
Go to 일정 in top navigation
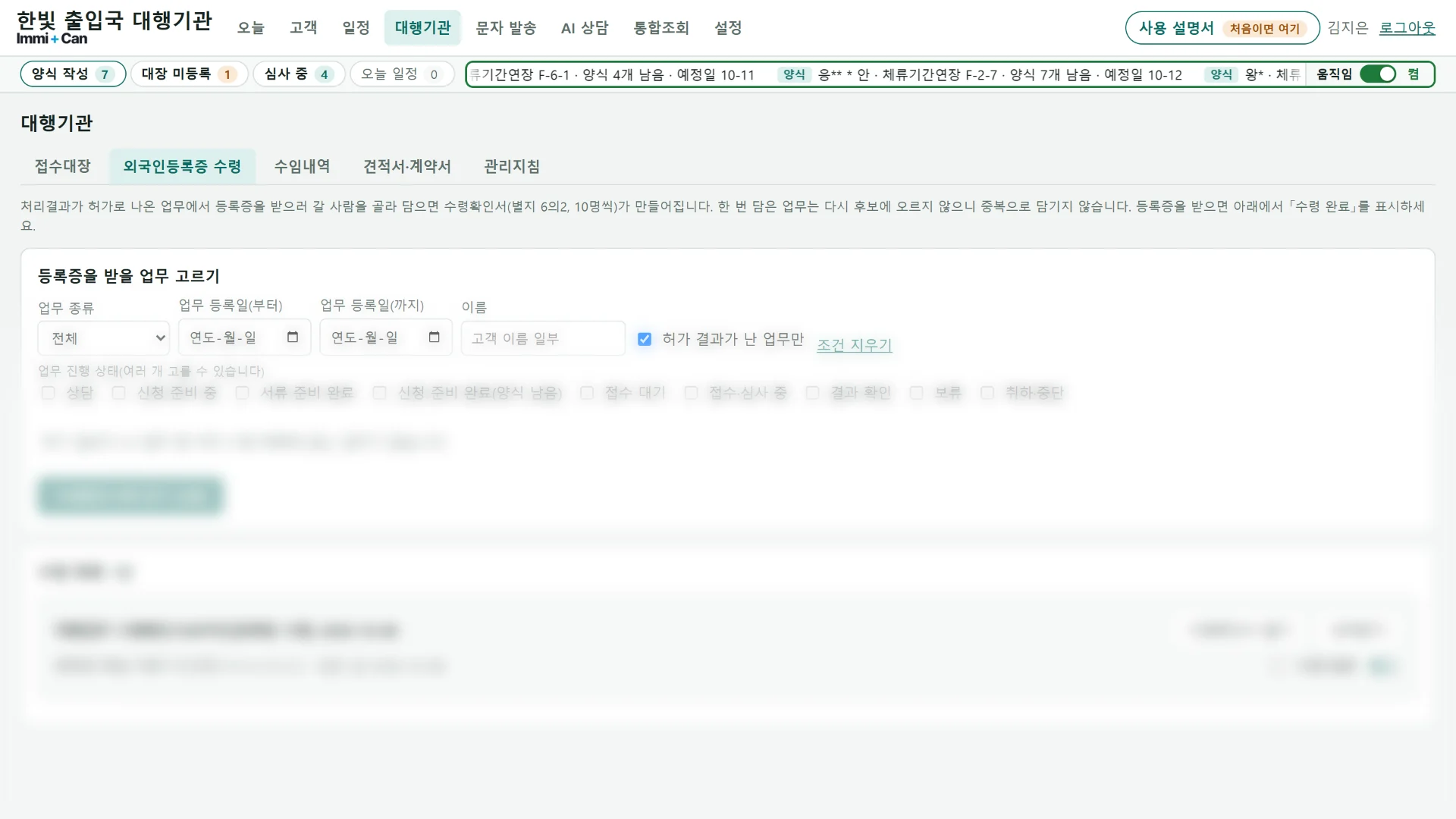click(x=356, y=28)
